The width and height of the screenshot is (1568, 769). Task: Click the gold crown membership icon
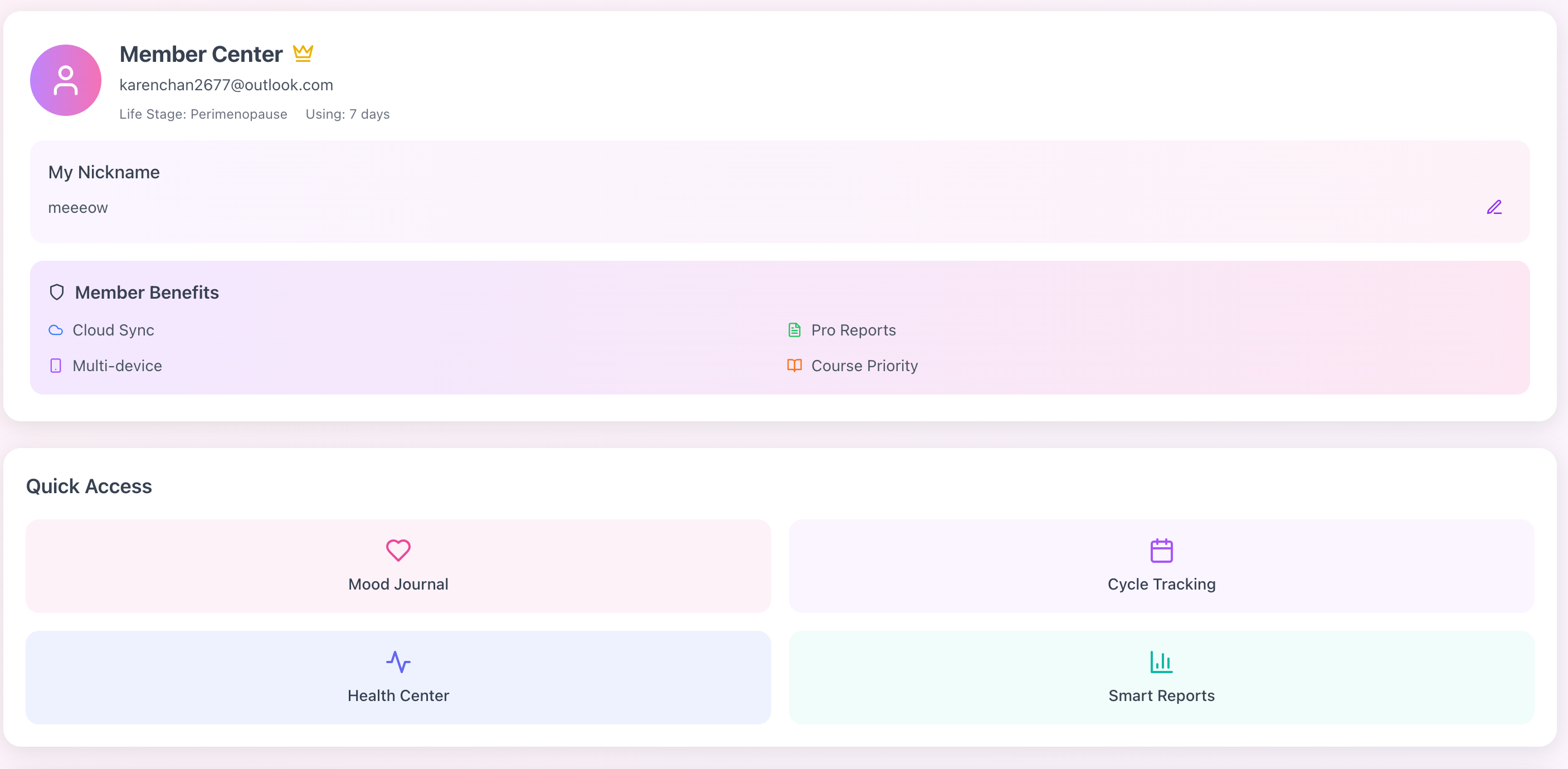(x=303, y=53)
